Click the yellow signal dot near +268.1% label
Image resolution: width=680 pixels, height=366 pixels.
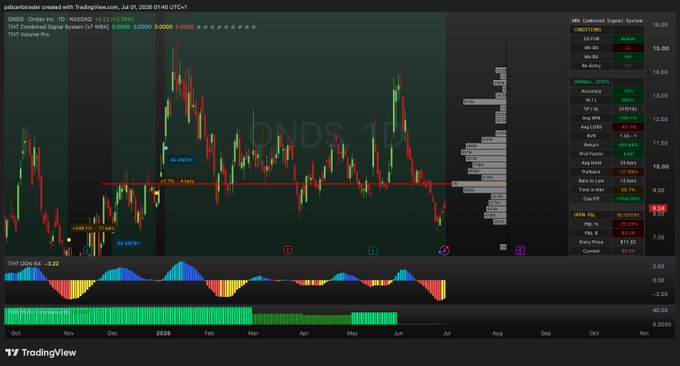[69, 240]
